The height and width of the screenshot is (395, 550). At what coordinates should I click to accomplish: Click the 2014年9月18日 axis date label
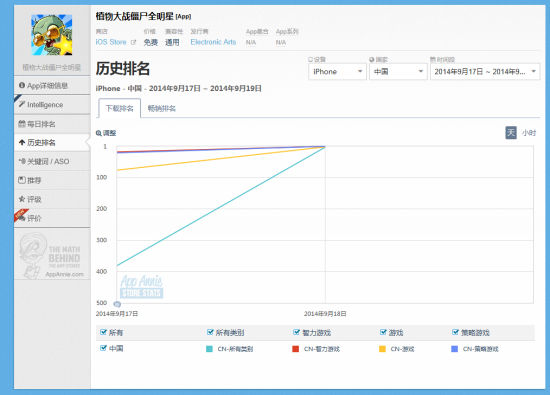point(325,314)
